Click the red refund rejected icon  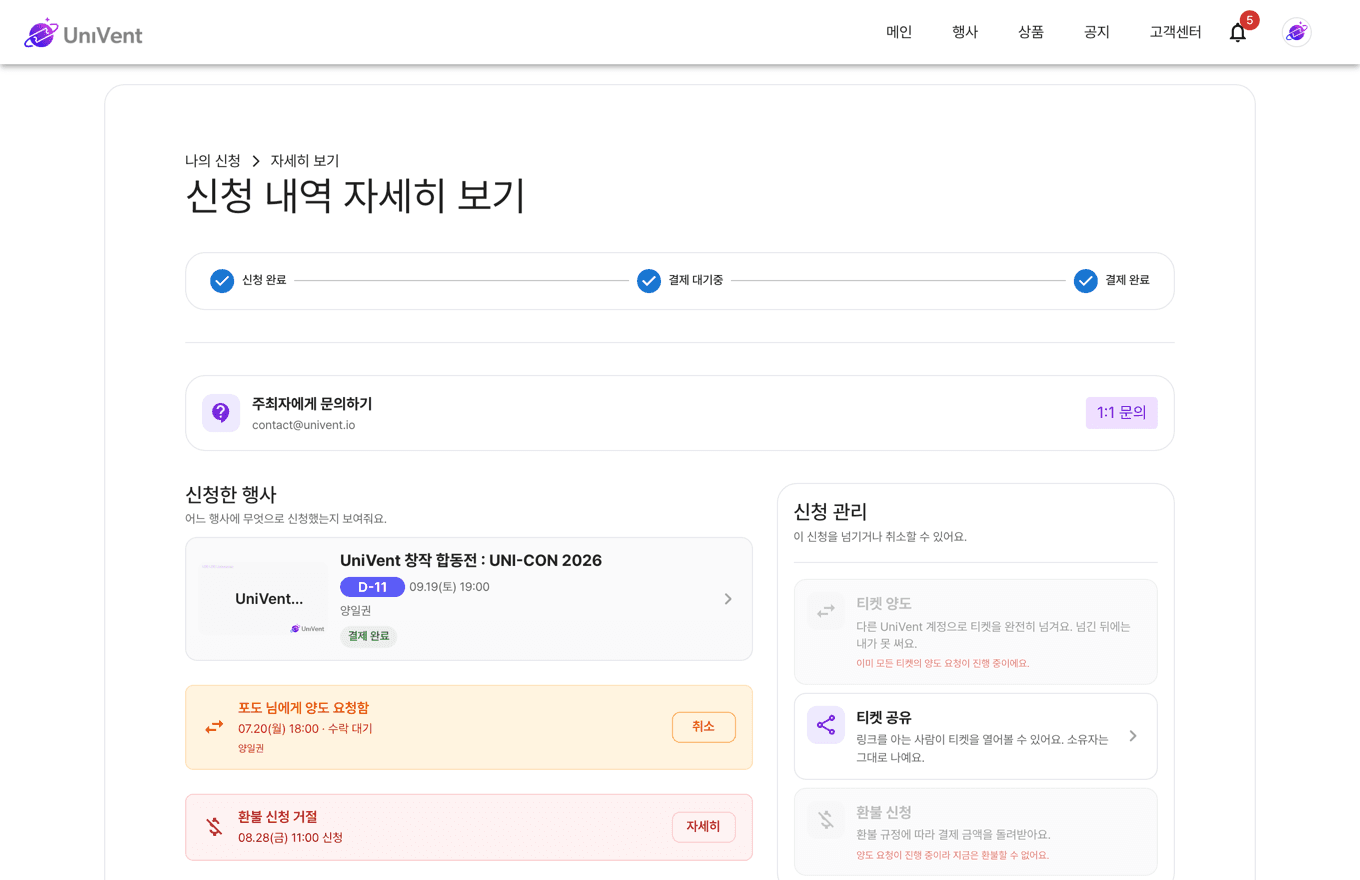(x=214, y=827)
